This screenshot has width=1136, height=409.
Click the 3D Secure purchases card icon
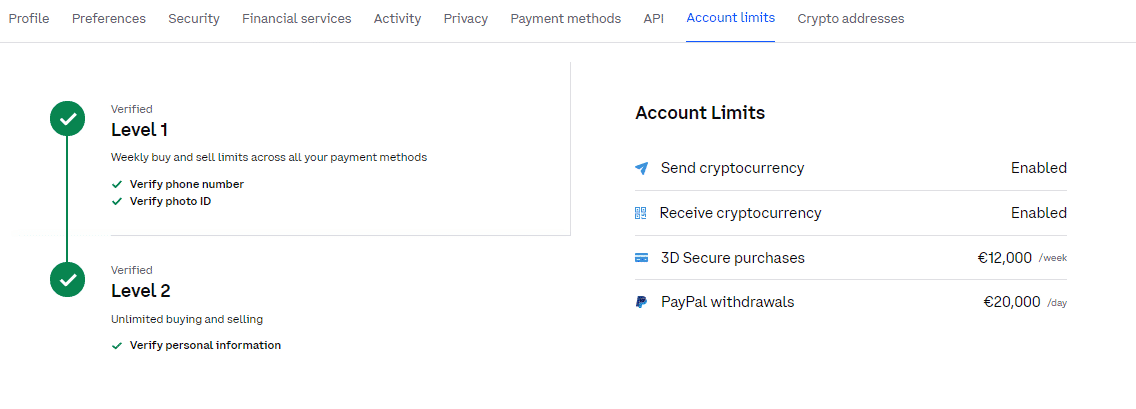point(642,258)
